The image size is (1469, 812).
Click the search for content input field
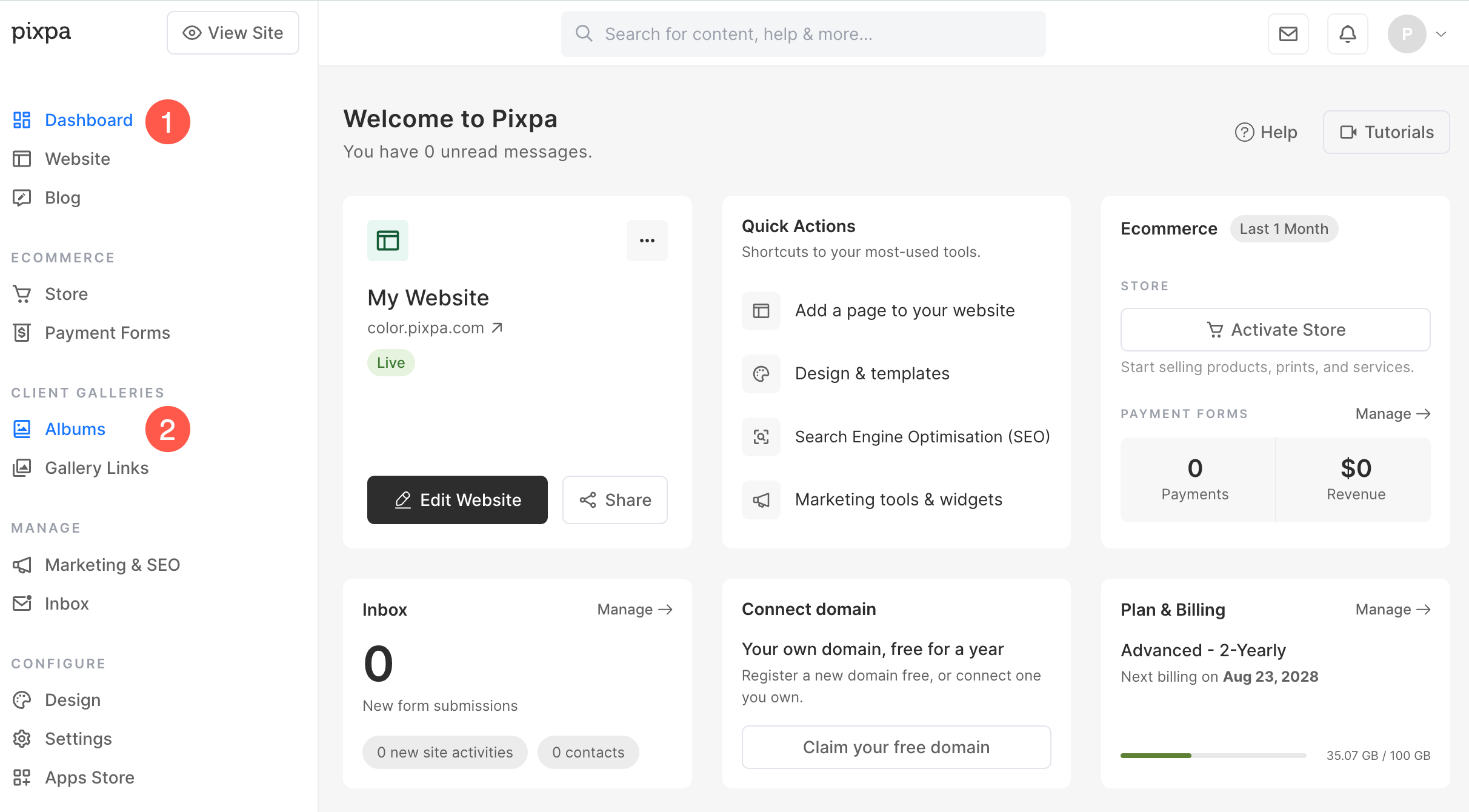(x=803, y=34)
